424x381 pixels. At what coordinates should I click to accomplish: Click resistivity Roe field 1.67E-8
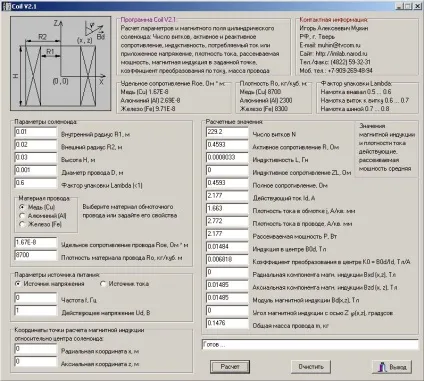pyautogui.click(x=36, y=242)
